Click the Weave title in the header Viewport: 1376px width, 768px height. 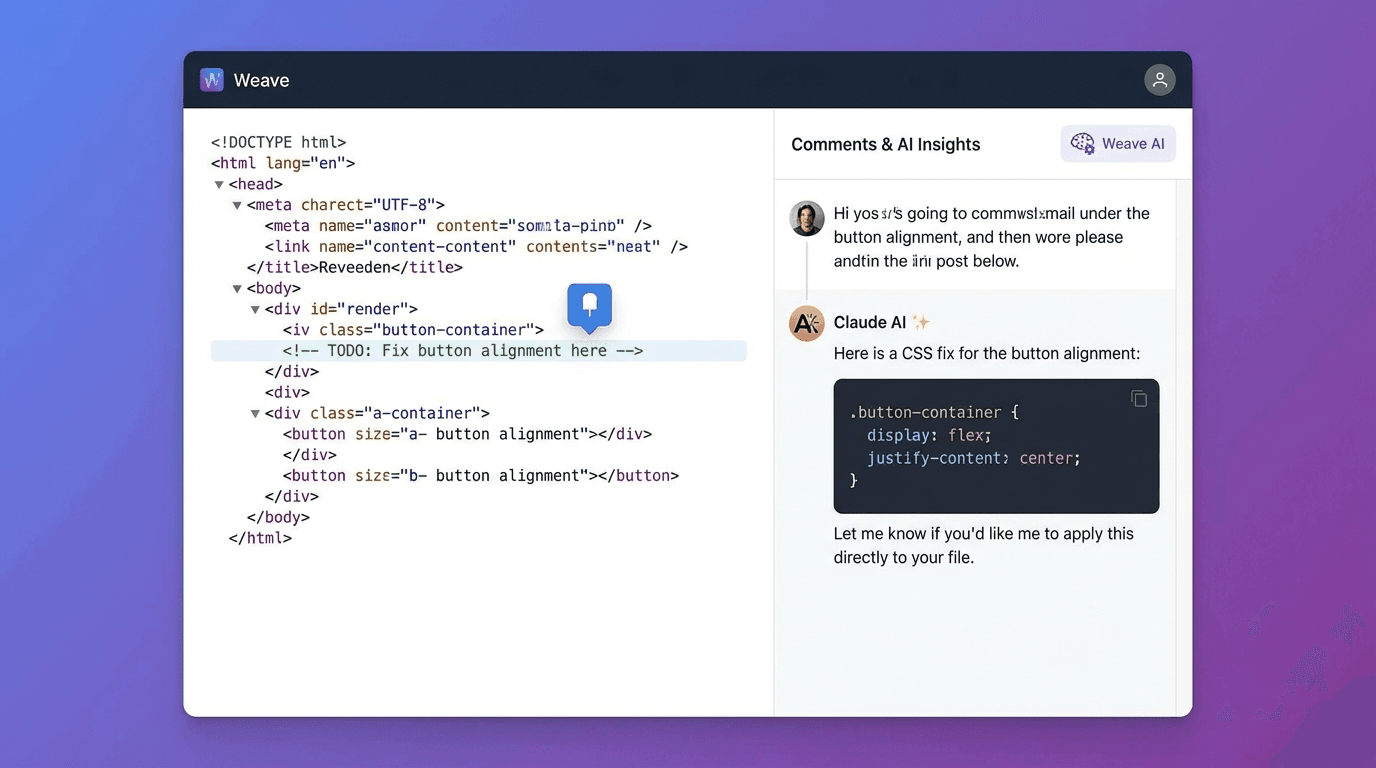coord(262,79)
